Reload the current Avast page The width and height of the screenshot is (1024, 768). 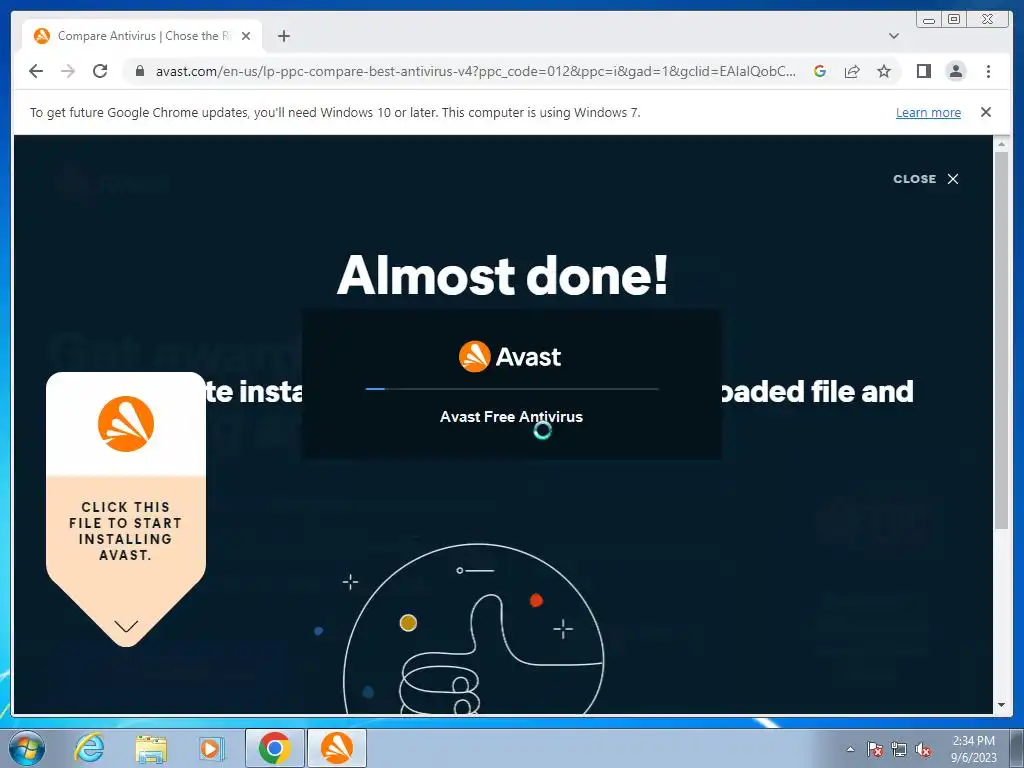coord(100,71)
